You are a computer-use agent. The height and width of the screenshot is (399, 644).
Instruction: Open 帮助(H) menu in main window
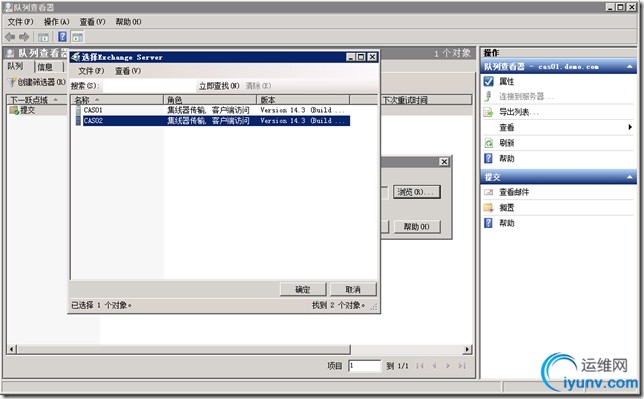point(128,22)
